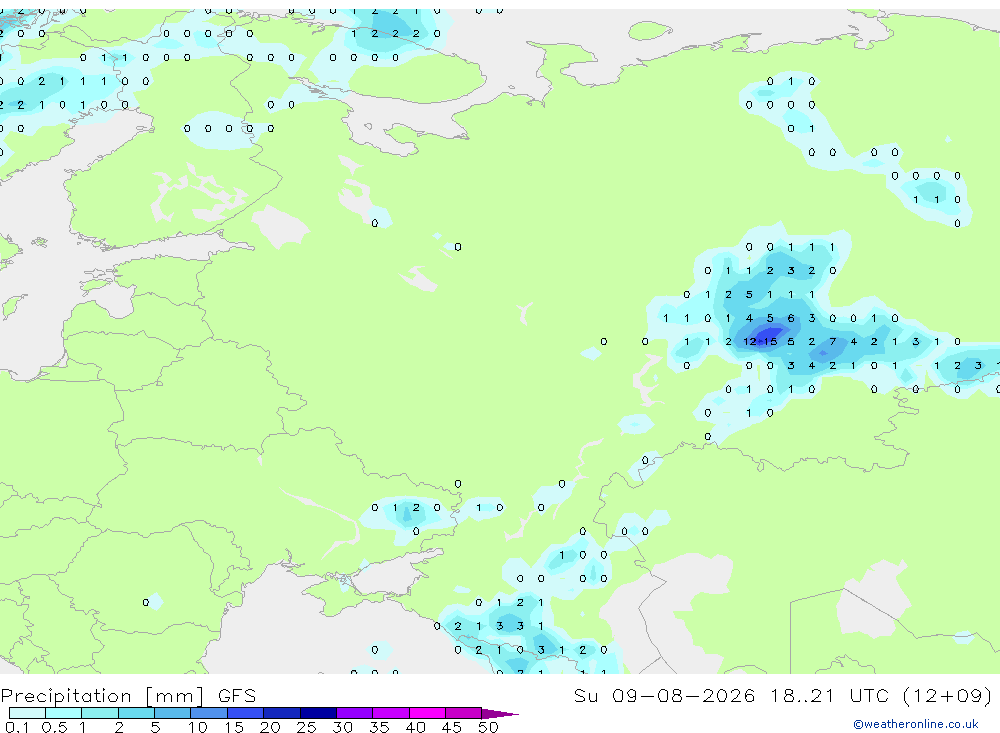
Task: Open the weatheronline.co.uk credit link
Action: coord(916,724)
